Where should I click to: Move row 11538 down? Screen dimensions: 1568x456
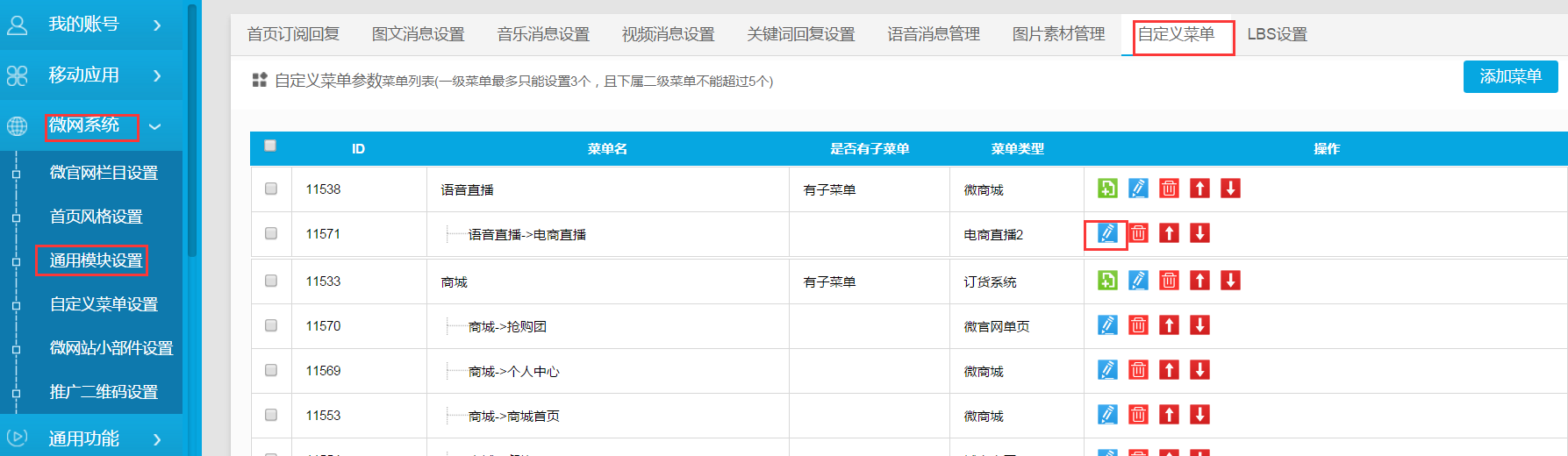[x=1230, y=189]
